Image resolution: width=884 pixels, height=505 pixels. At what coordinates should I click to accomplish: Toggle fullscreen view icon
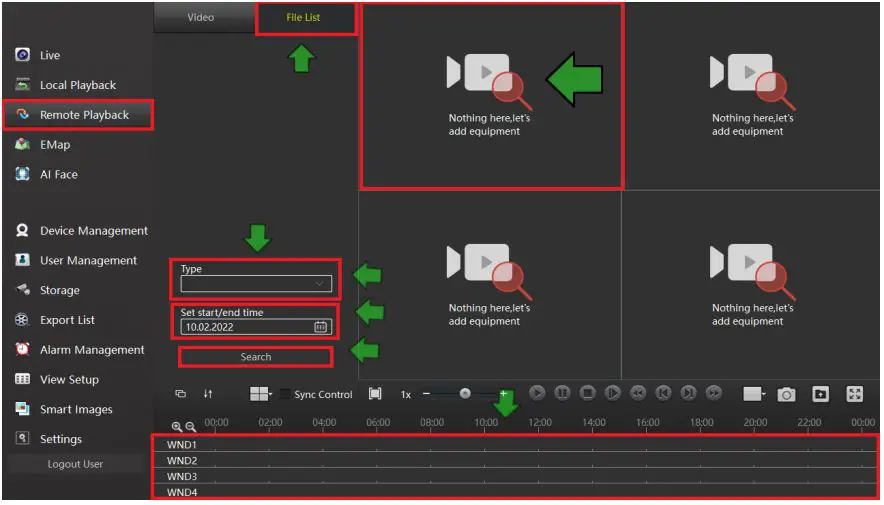(855, 394)
